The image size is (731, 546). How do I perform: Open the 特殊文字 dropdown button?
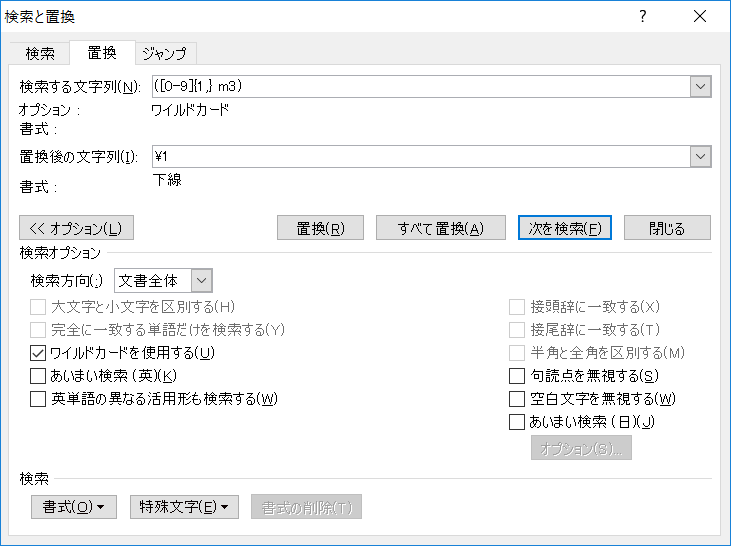(x=185, y=507)
